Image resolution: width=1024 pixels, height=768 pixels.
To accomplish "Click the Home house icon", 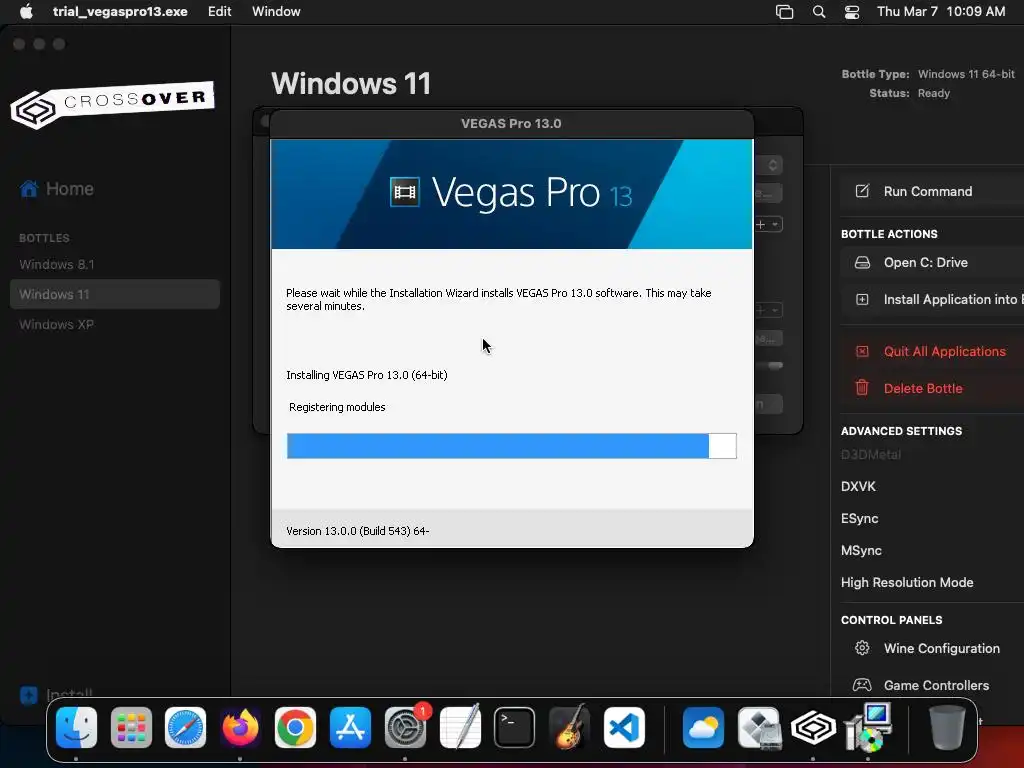I will tap(29, 189).
